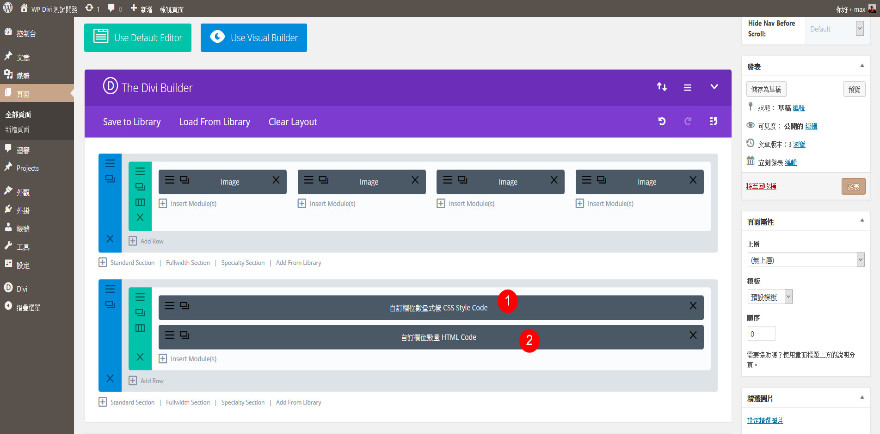The width and height of the screenshot is (880, 434).
Task: Collapse the Page Attributes (頁面屬性) box
Action: tap(862, 222)
